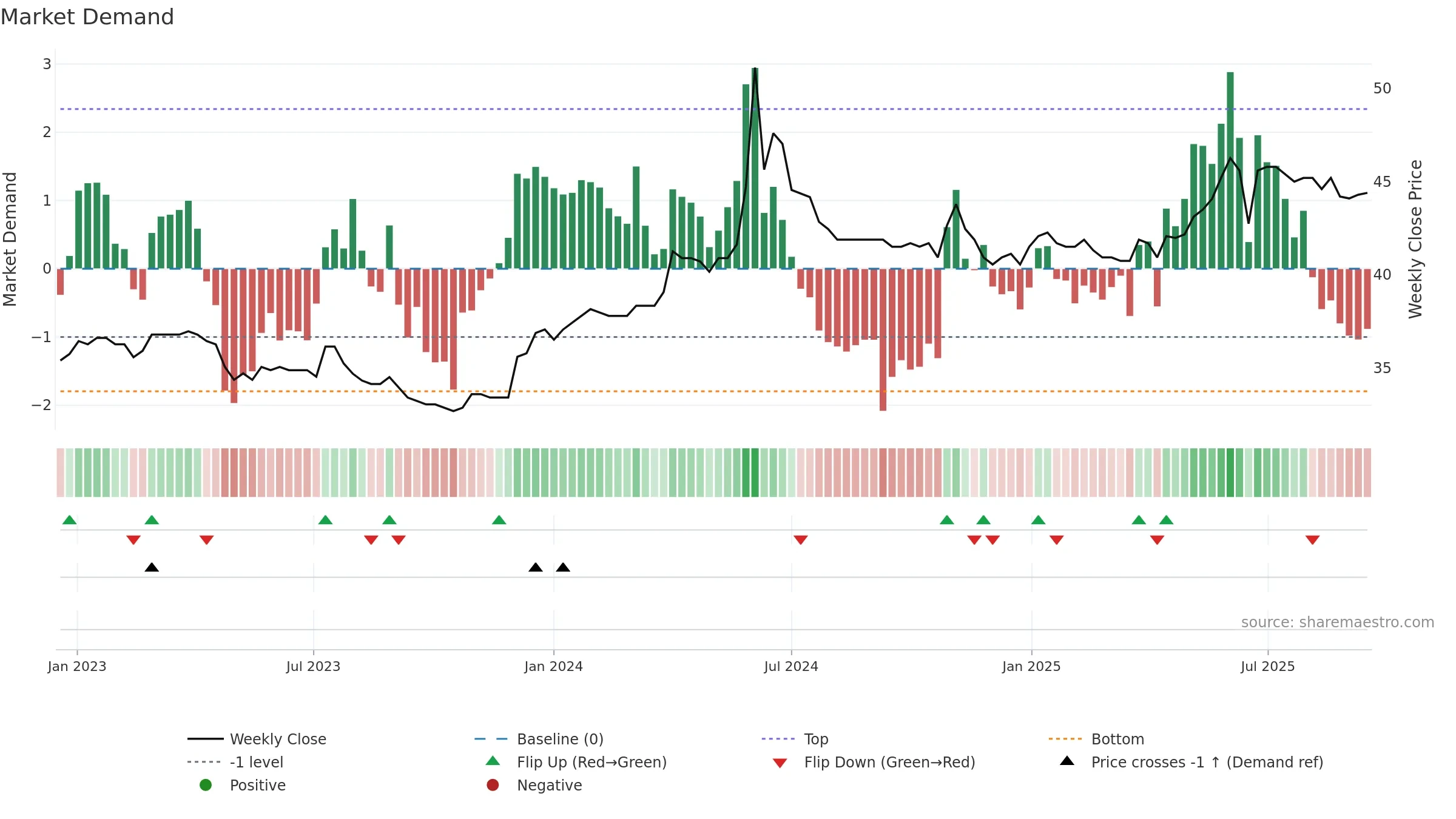Click the Weekly Close Price axis label

point(1415,239)
